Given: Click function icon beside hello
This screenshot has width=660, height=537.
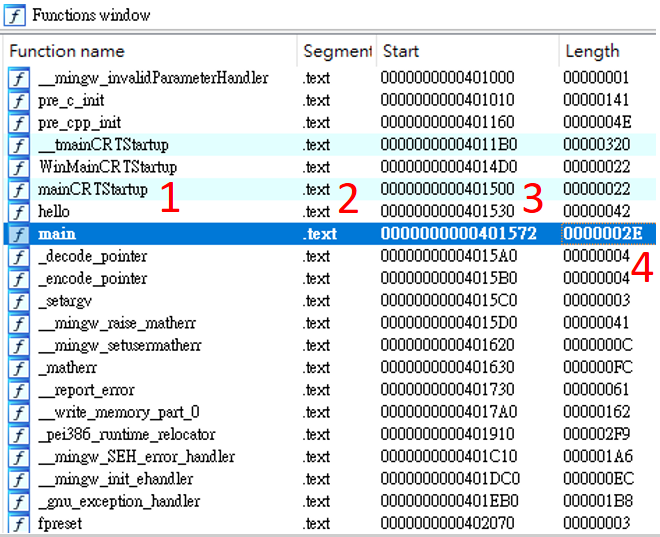Looking at the screenshot, I should 19,212.
